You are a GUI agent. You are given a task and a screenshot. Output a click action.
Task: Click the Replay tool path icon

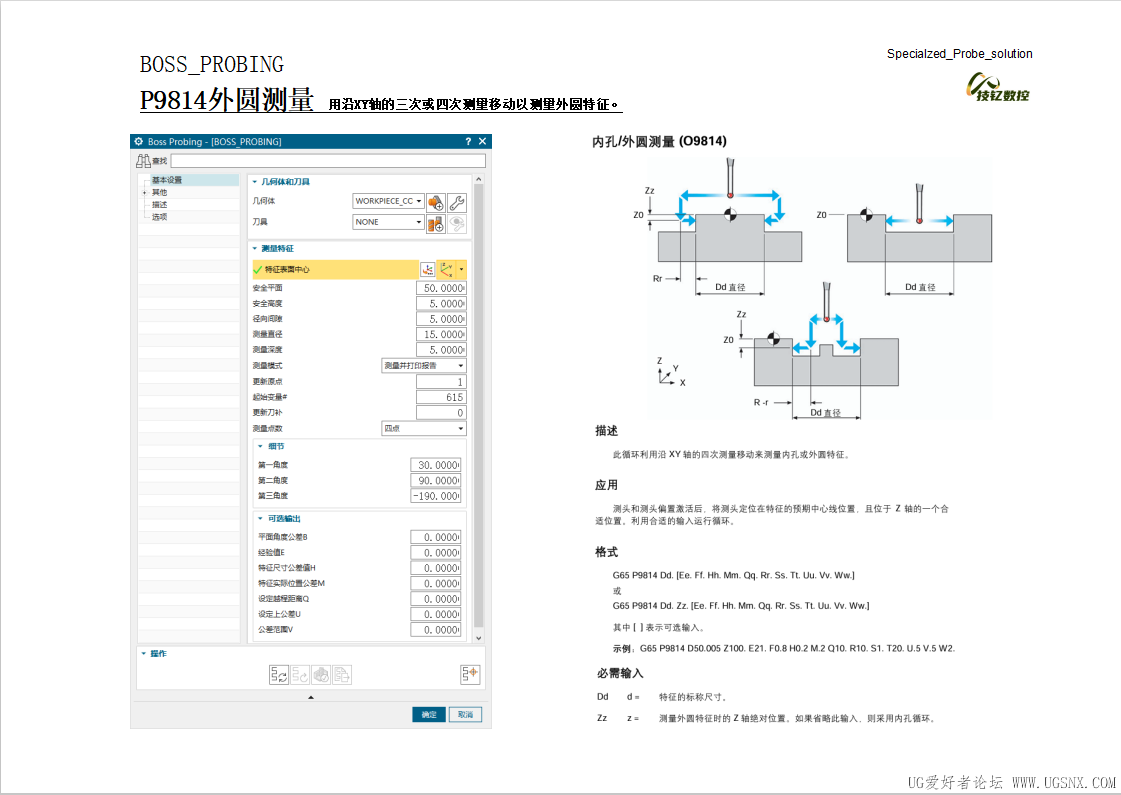click(x=300, y=674)
